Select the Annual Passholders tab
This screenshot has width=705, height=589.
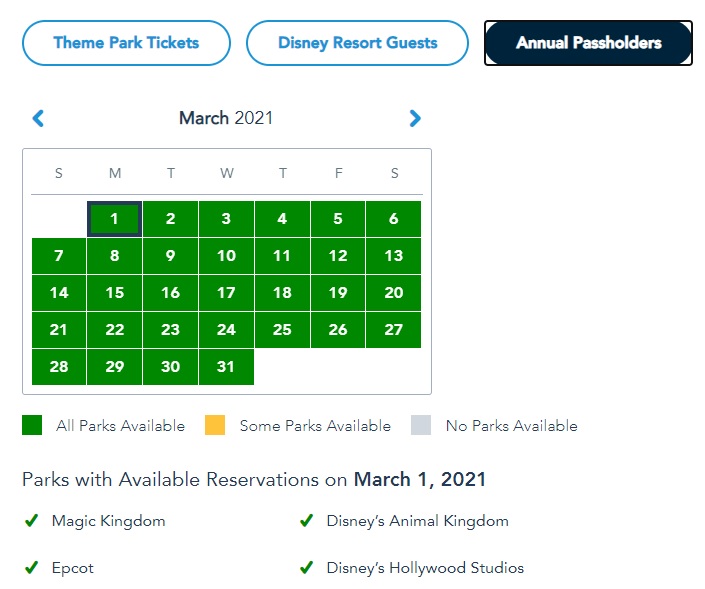pos(588,43)
